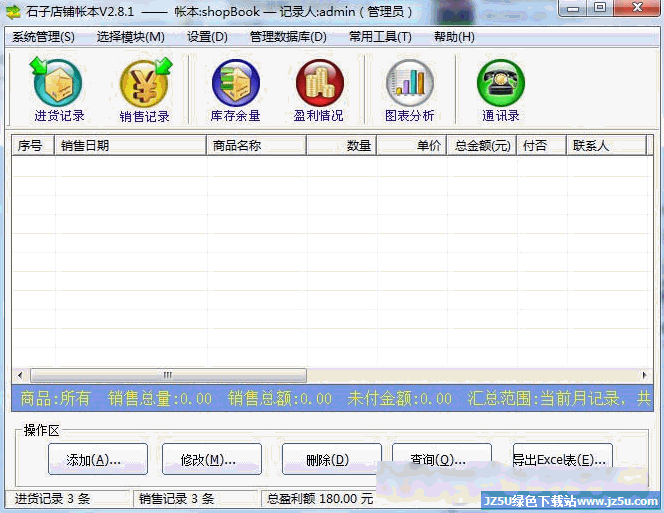Screen dimensions: 664x513
Task: Click the scrollbar left arrow
Action: tap(19, 375)
